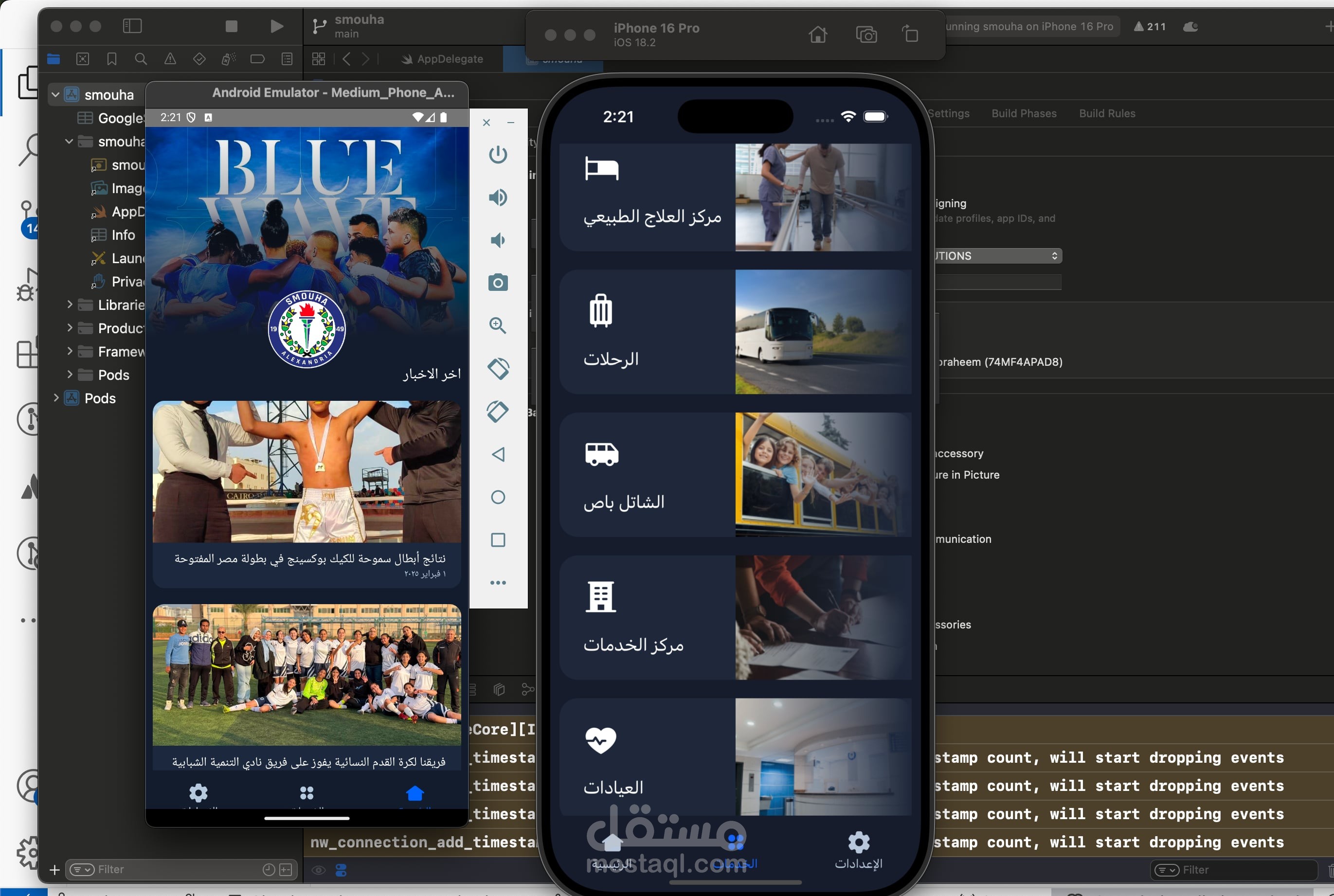Tap the Android emulator Overview square
Image resolution: width=1334 pixels, height=896 pixels.
coord(498,540)
